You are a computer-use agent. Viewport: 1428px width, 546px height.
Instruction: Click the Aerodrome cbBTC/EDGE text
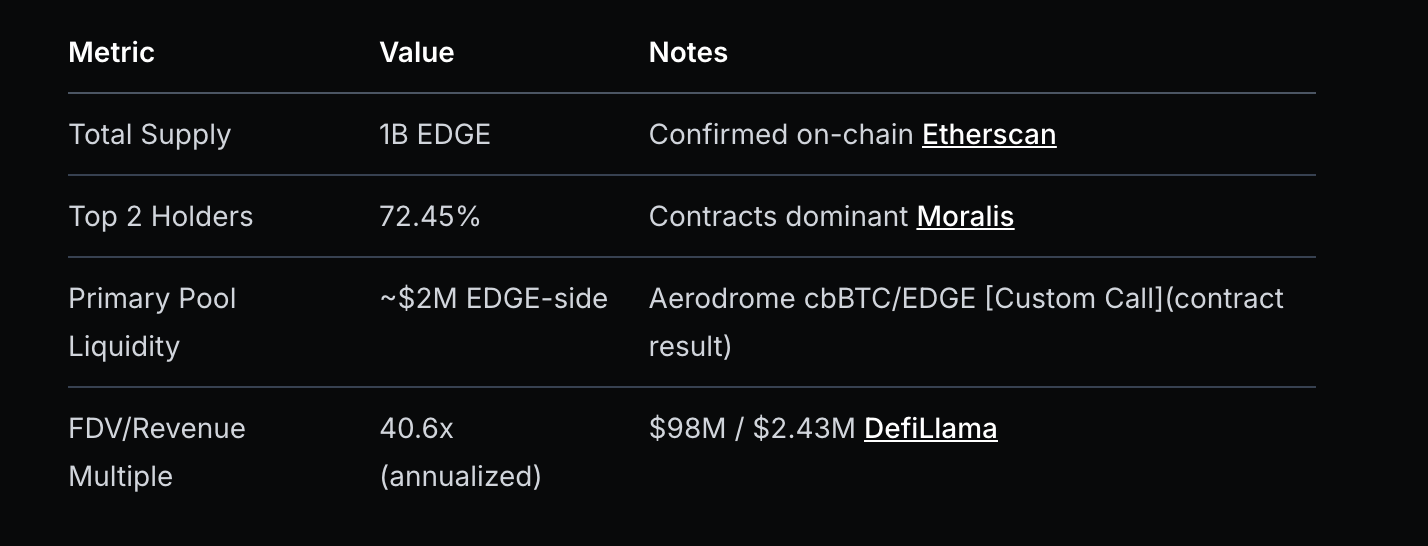pos(812,298)
